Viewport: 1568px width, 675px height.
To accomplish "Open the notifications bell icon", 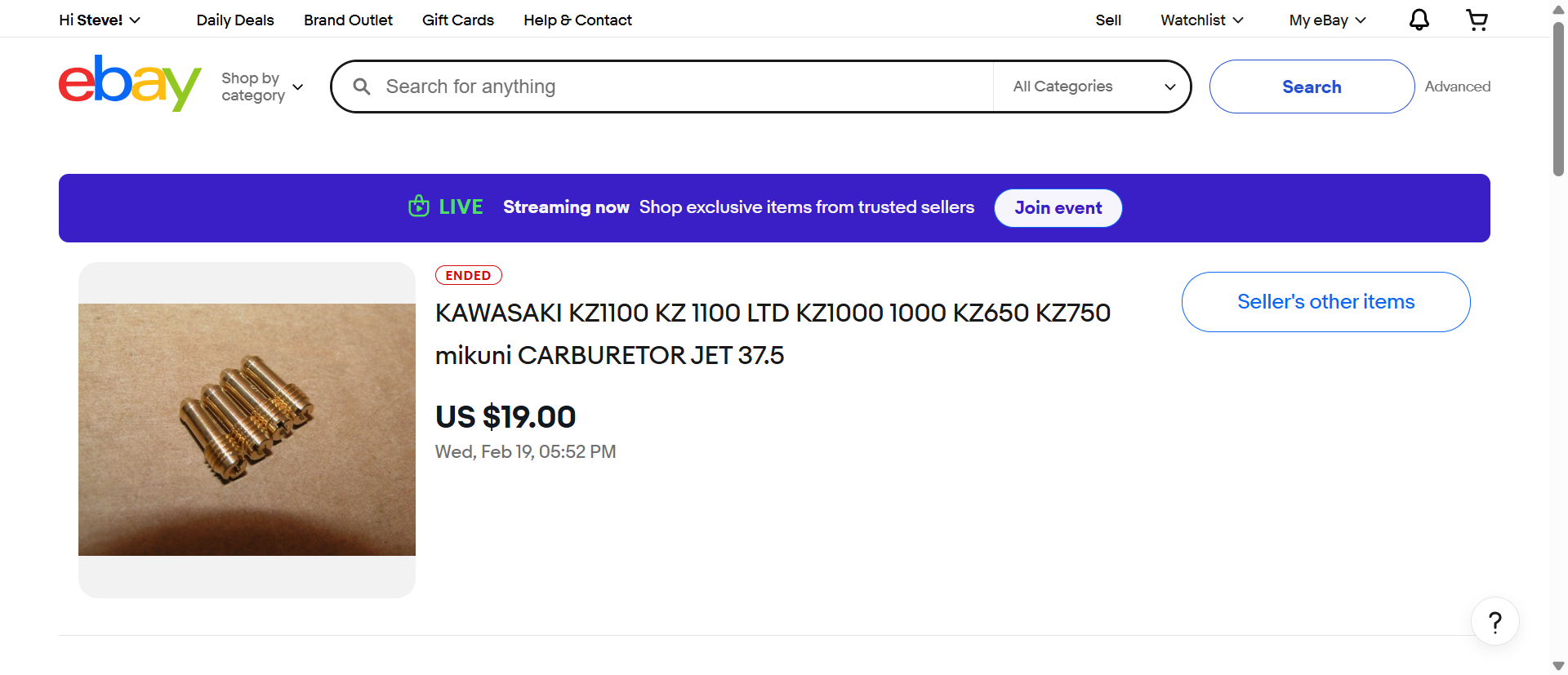I will (x=1419, y=20).
